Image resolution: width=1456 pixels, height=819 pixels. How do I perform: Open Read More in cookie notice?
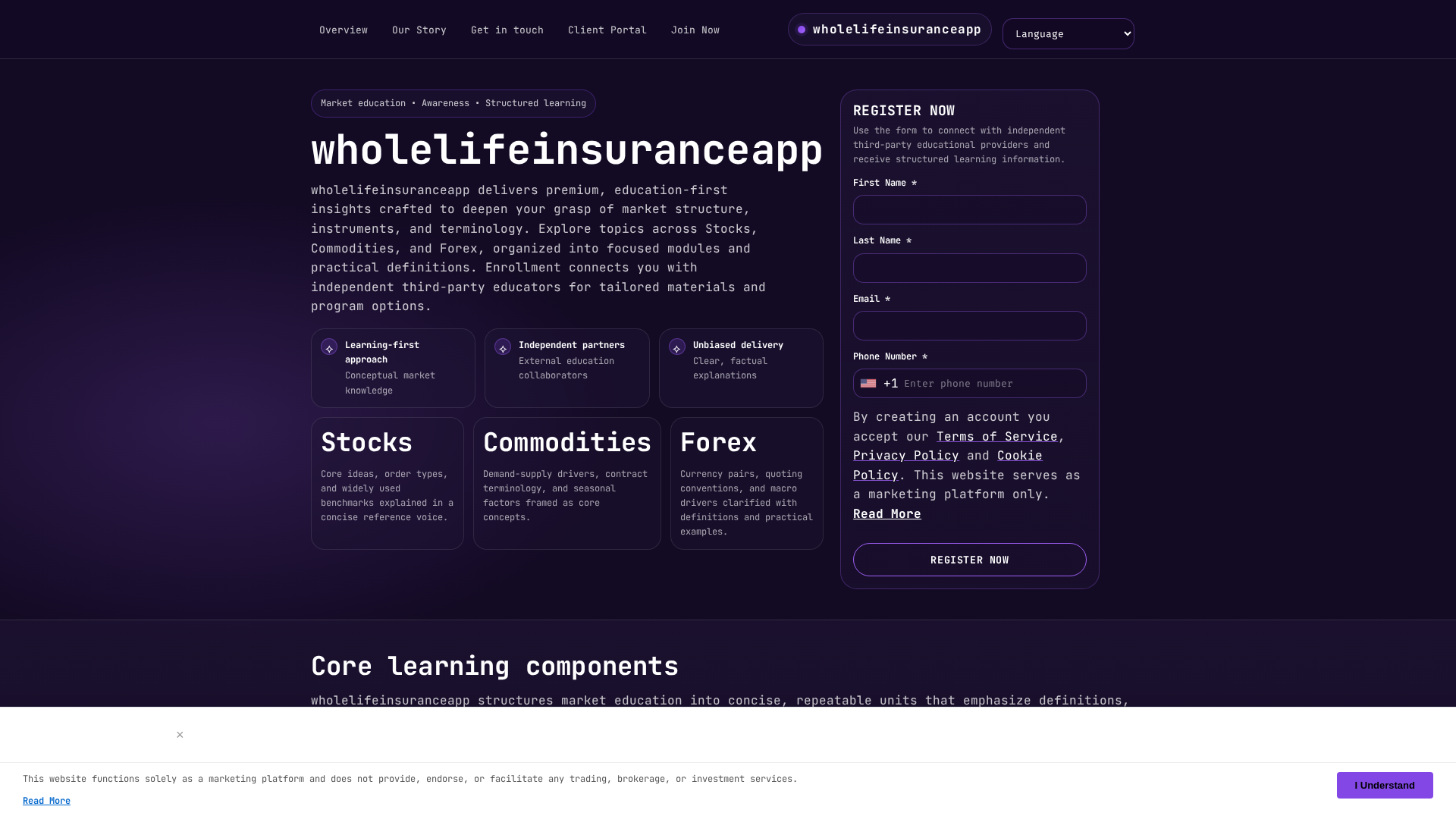coord(46,802)
